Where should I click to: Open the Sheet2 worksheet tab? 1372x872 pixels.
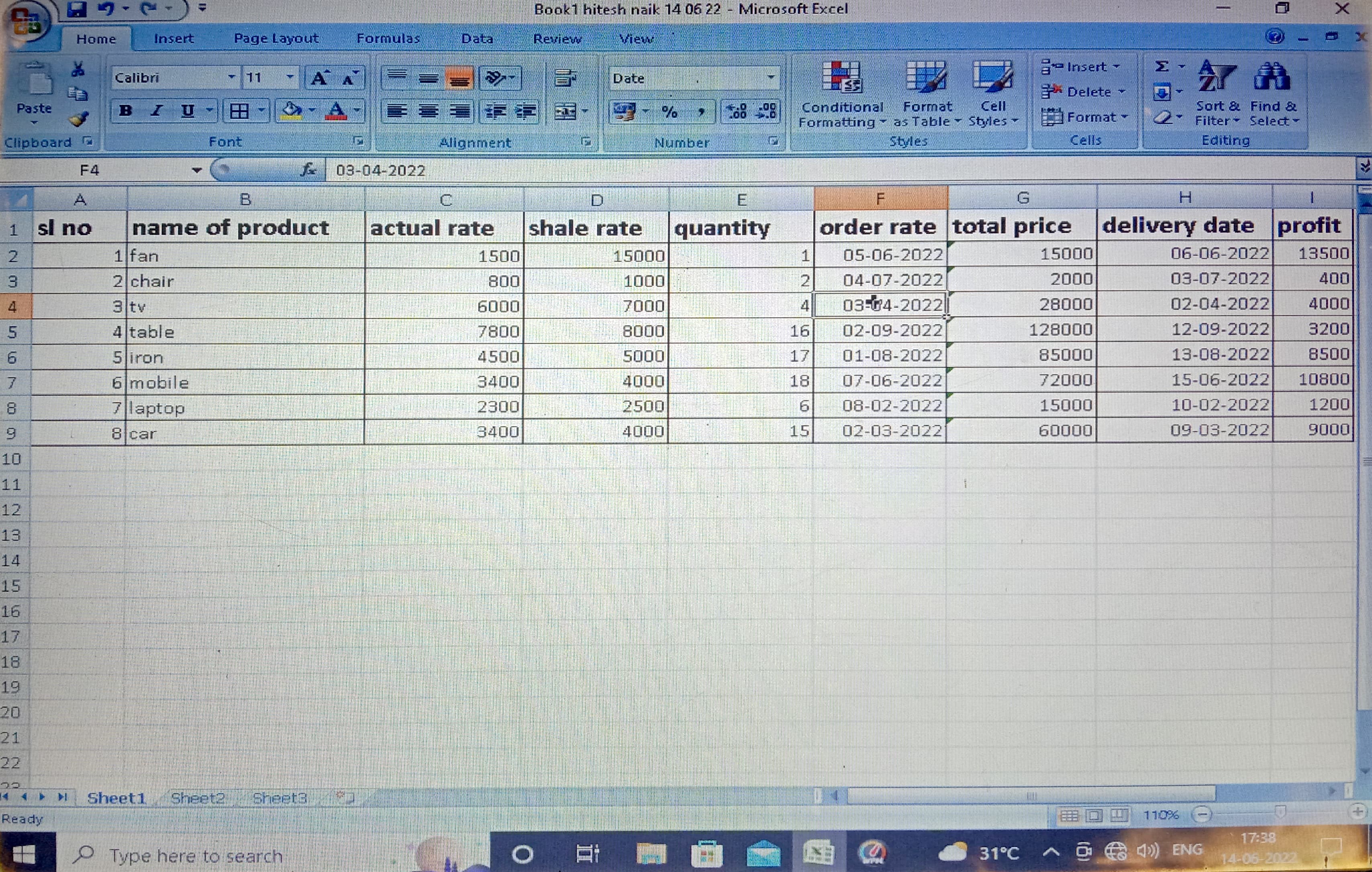[198, 798]
